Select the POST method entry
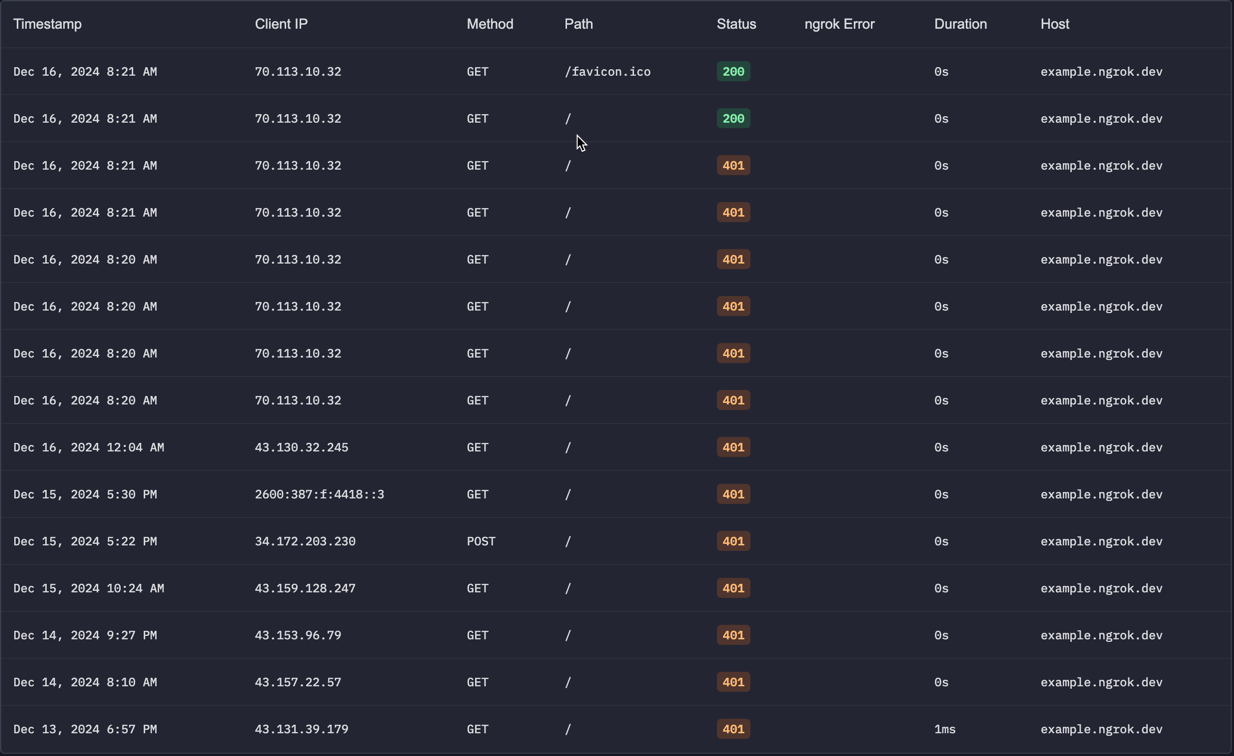1234x756 pixels. coord(481,542)
